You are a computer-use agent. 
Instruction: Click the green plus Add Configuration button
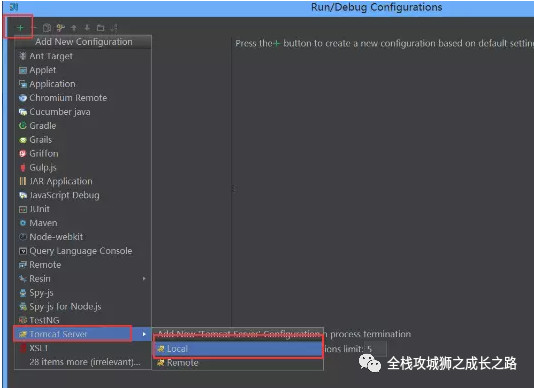pos(20,28)
